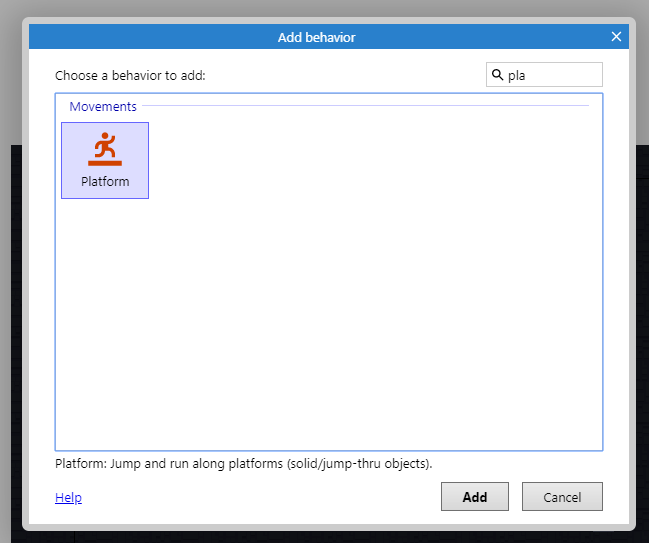Click the Add behavior title bar
Image resolution: width=649 pixels, height=543 pixels.
click(x=316, y=37)
